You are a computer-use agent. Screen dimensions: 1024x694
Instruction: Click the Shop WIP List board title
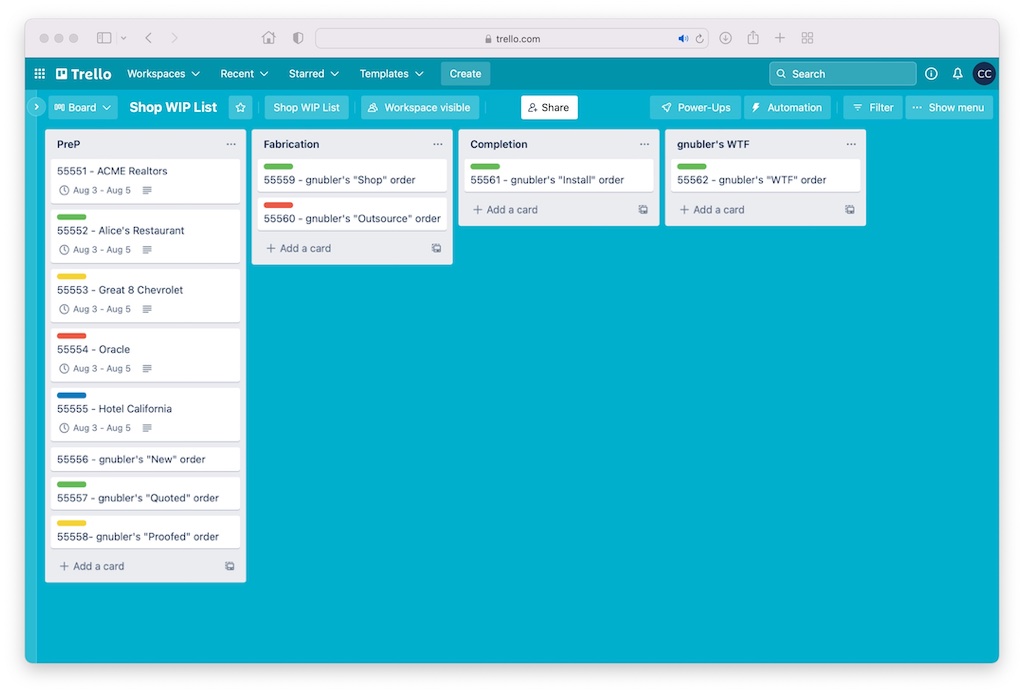(x=173, y=108)
